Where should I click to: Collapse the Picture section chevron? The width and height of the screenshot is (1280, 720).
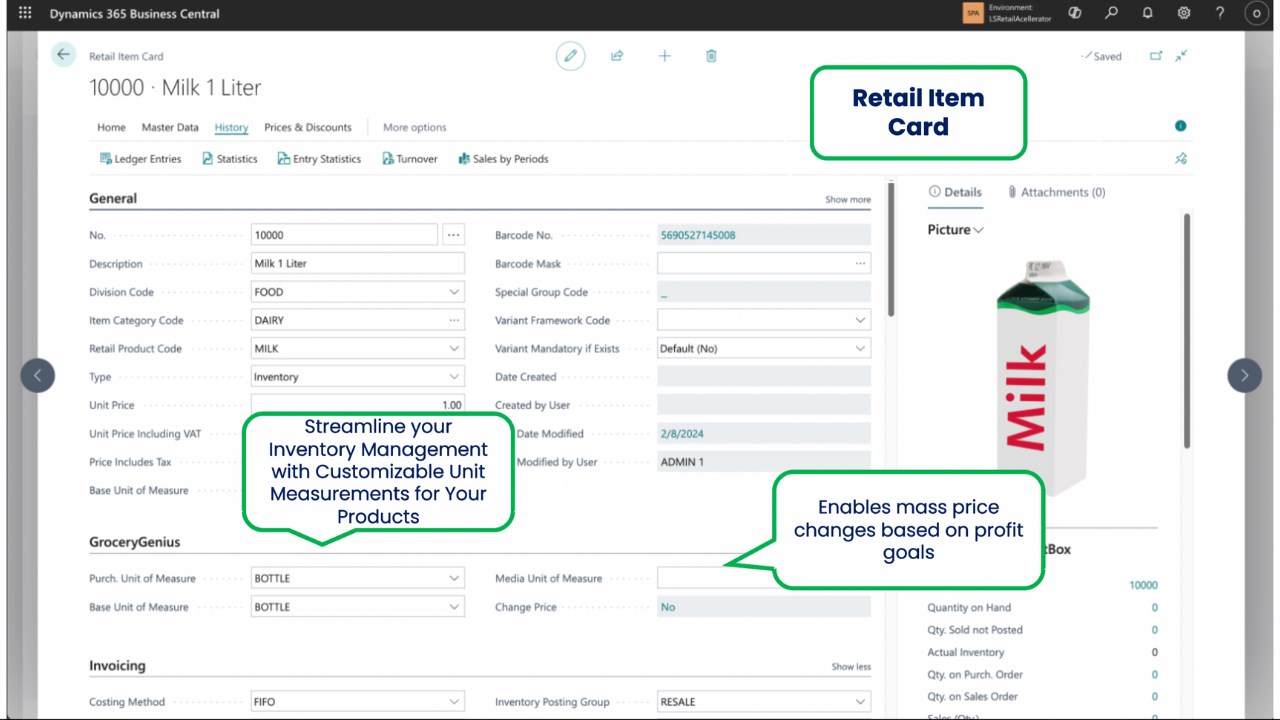tap(978, 230)
